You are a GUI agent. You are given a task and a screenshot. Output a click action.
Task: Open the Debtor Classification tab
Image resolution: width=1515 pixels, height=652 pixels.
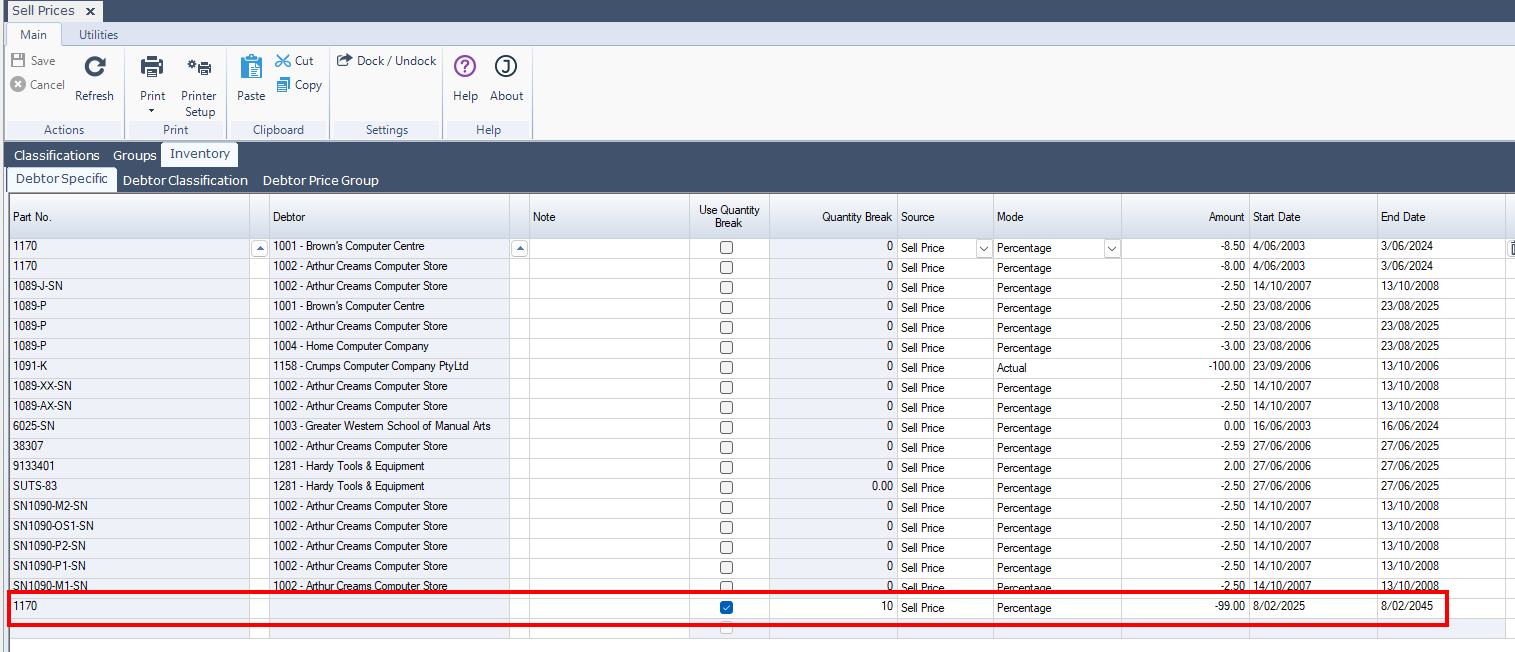pos(185,181)
